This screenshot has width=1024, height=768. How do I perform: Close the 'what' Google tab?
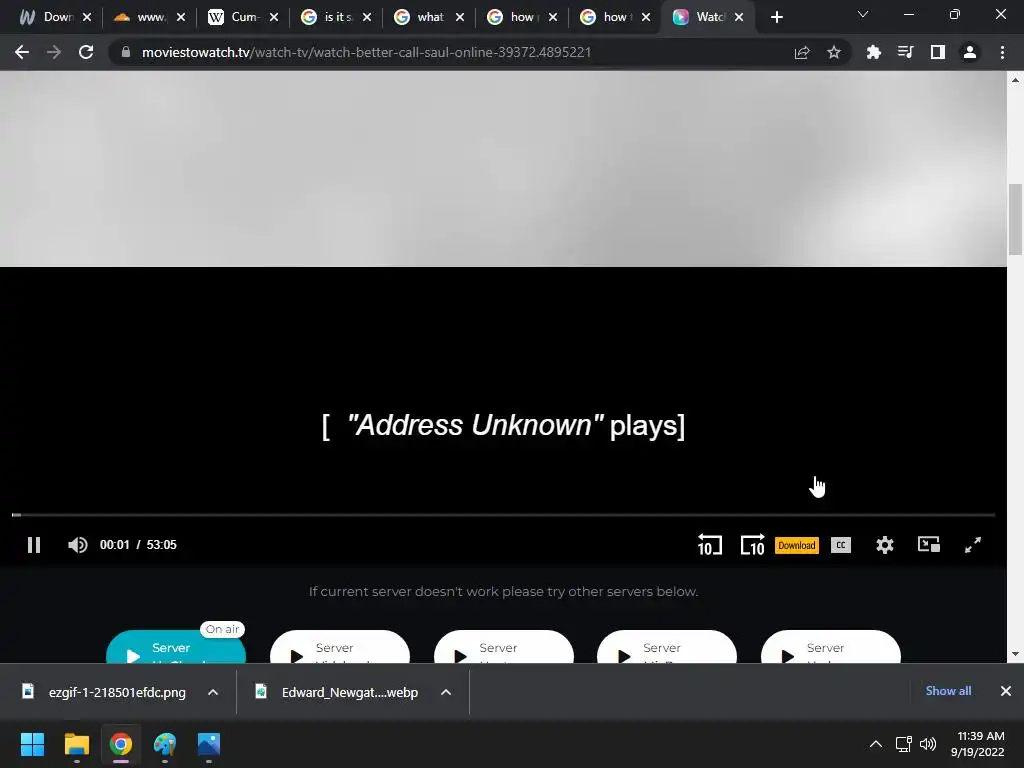[460, 17]
